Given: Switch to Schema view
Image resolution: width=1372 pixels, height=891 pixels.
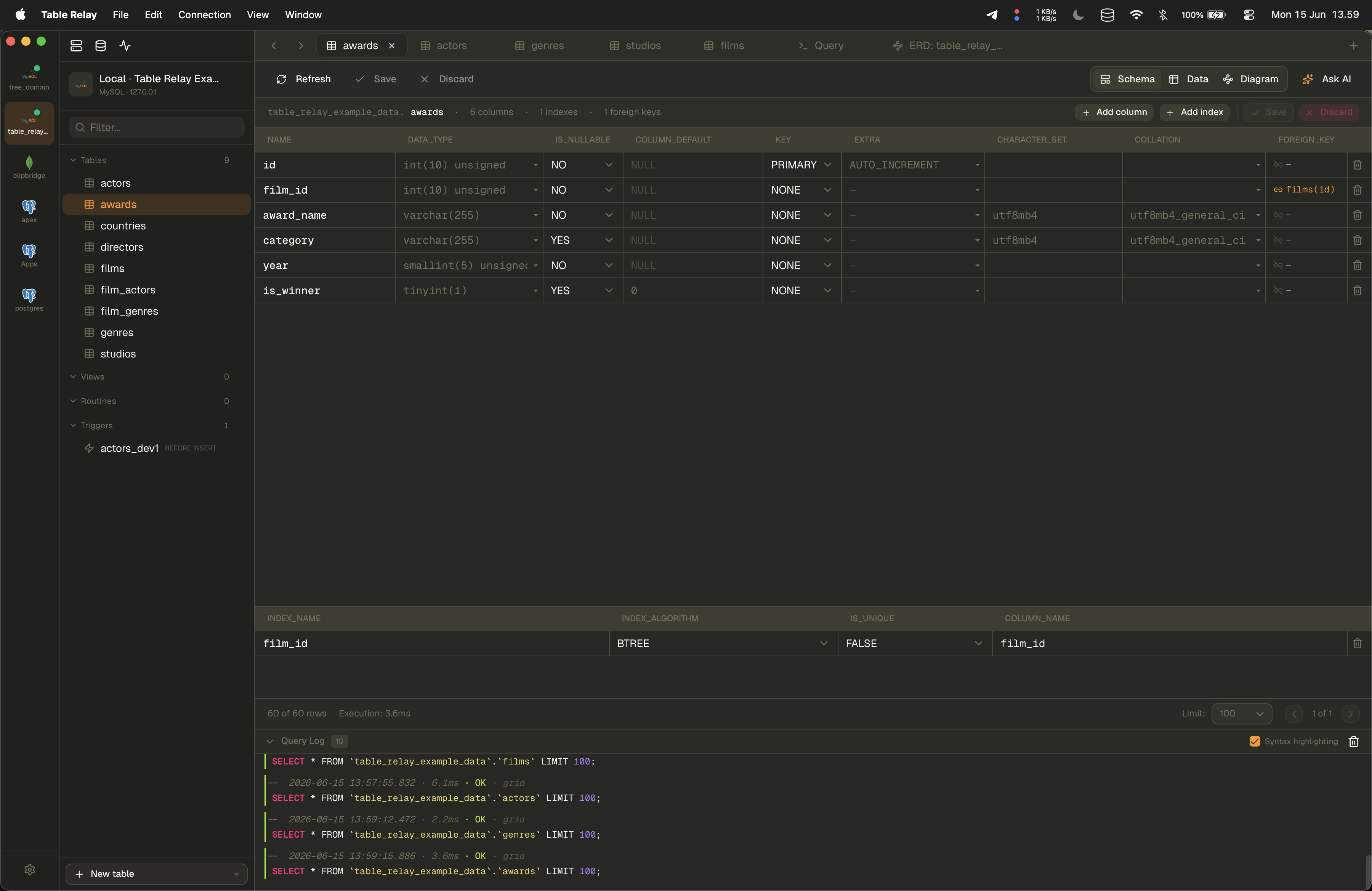Looking at the screenshot, I should (1127, 79).
